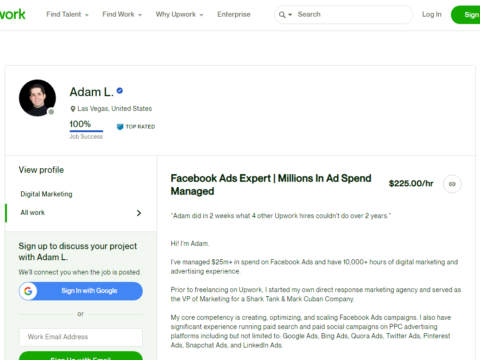This screenshot has width=480, height=360.
Task: Click Sign In with Google button
Action: 81,291
